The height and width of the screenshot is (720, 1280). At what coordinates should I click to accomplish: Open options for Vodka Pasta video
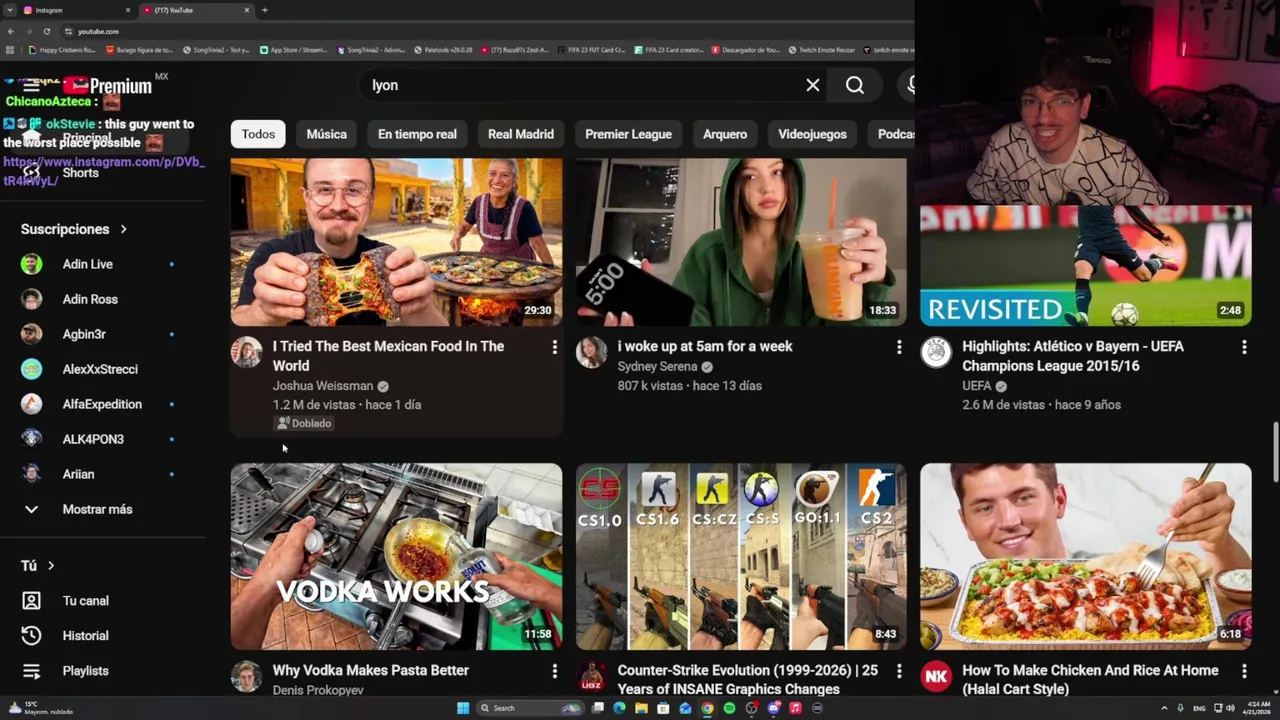(554, 671)
